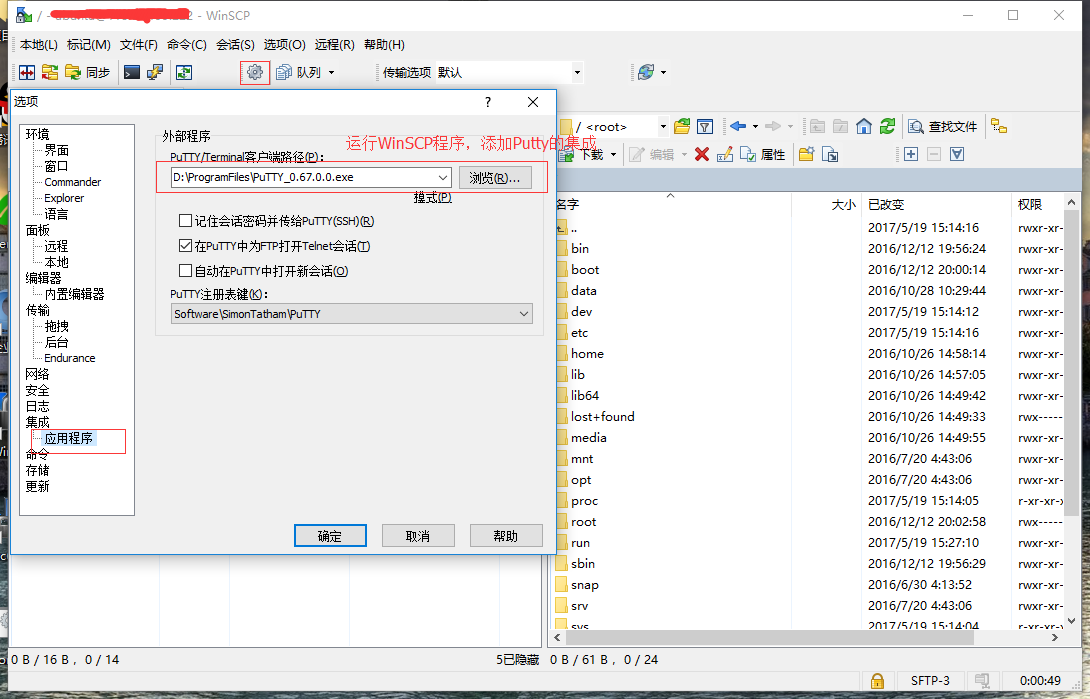
Task: Select 网络 in the options tree
Action: point(38,375)
